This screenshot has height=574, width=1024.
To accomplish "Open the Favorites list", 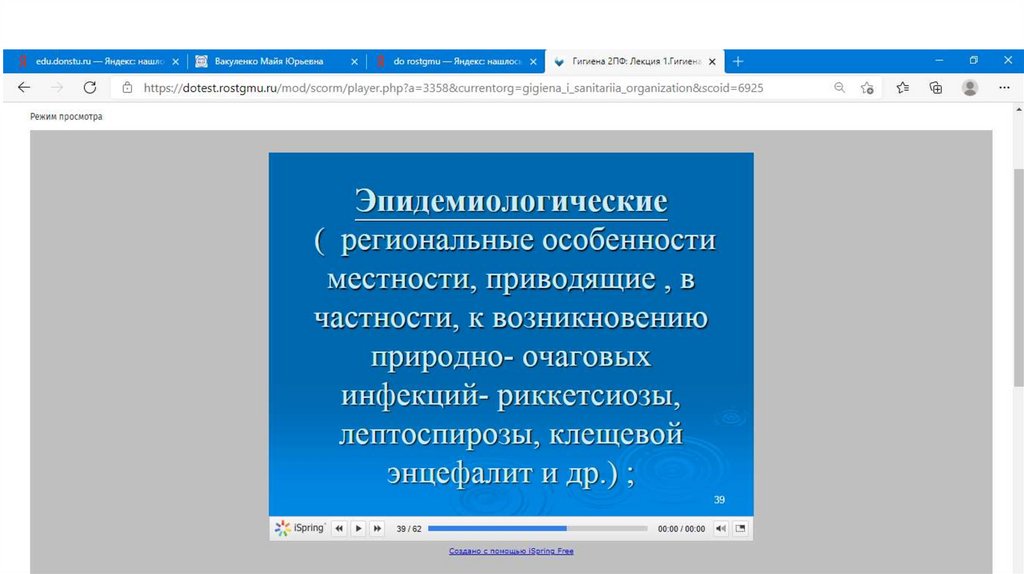I will (903, 88).
